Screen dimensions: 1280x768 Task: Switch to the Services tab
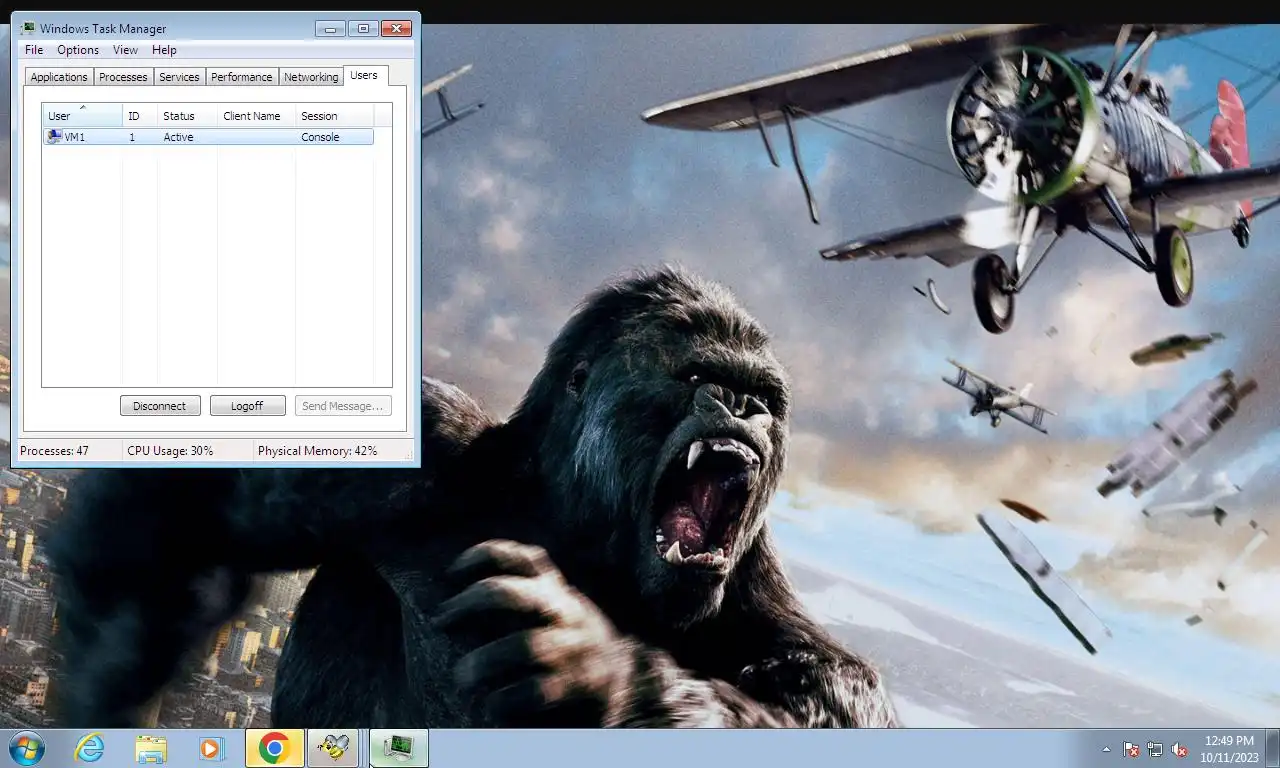pyautogui.click(x=179, y=77)
